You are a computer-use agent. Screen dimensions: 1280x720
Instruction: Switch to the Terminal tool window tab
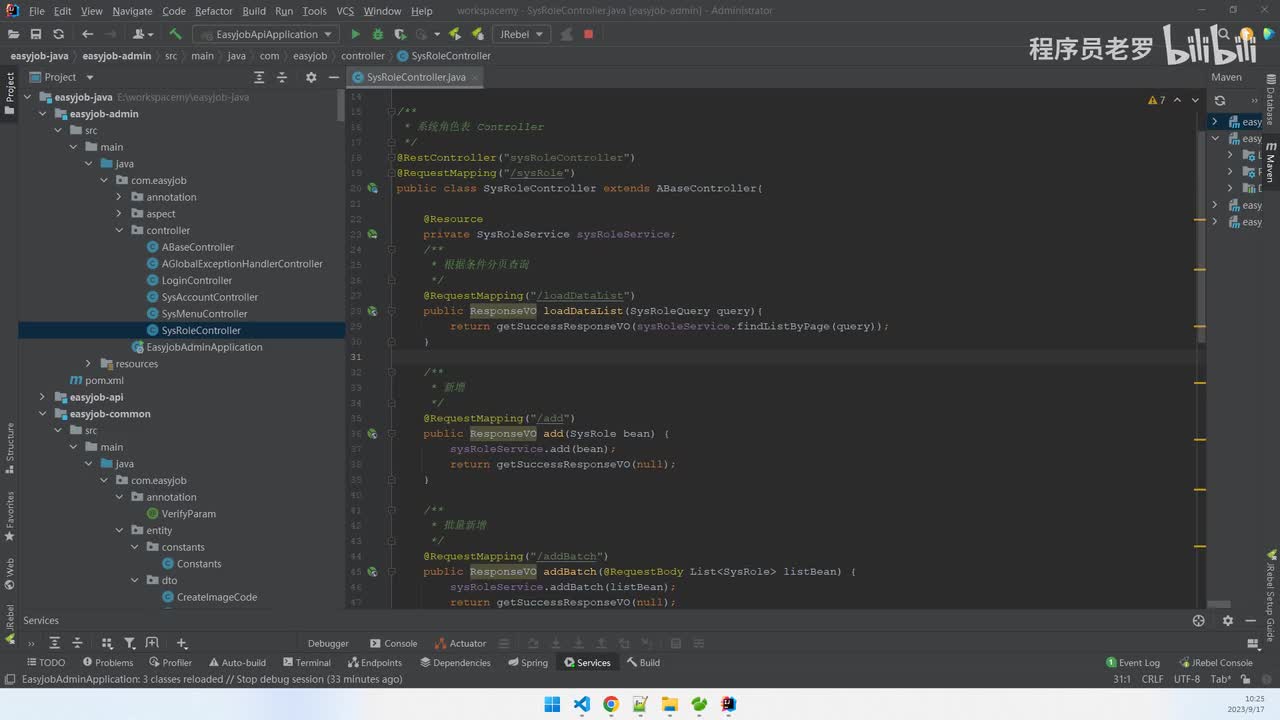point(306,662)
